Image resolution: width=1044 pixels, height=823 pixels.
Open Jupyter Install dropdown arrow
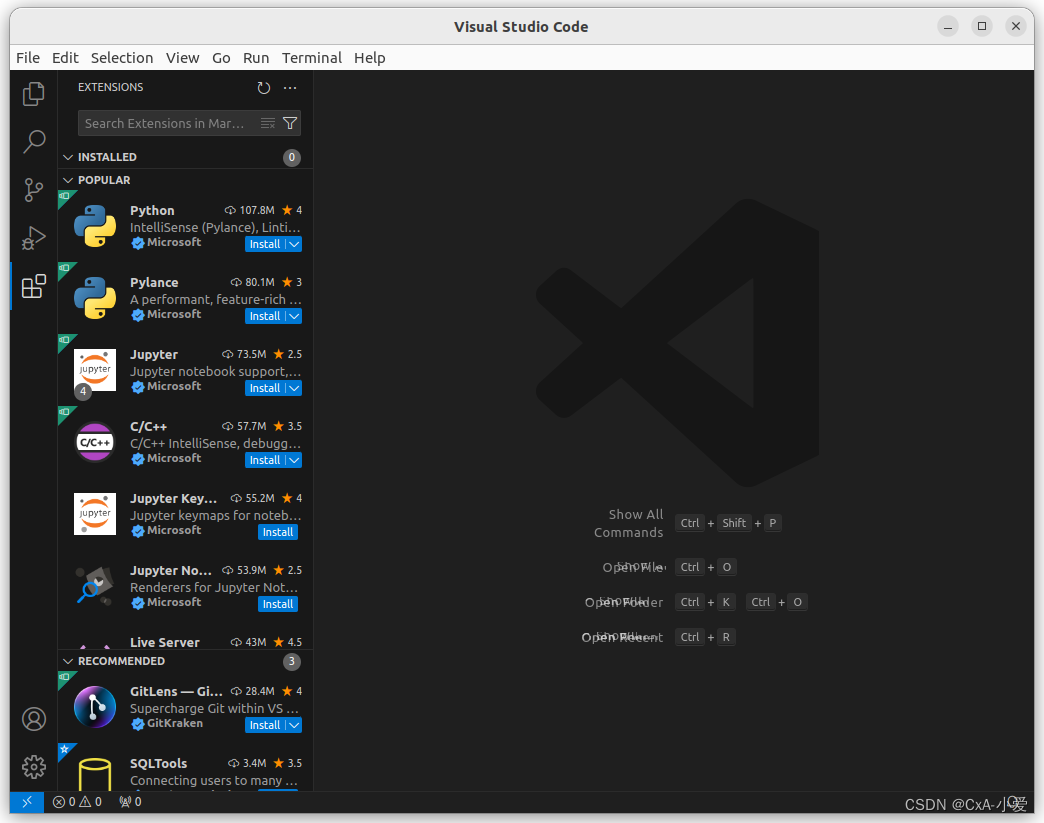(294, 388)
